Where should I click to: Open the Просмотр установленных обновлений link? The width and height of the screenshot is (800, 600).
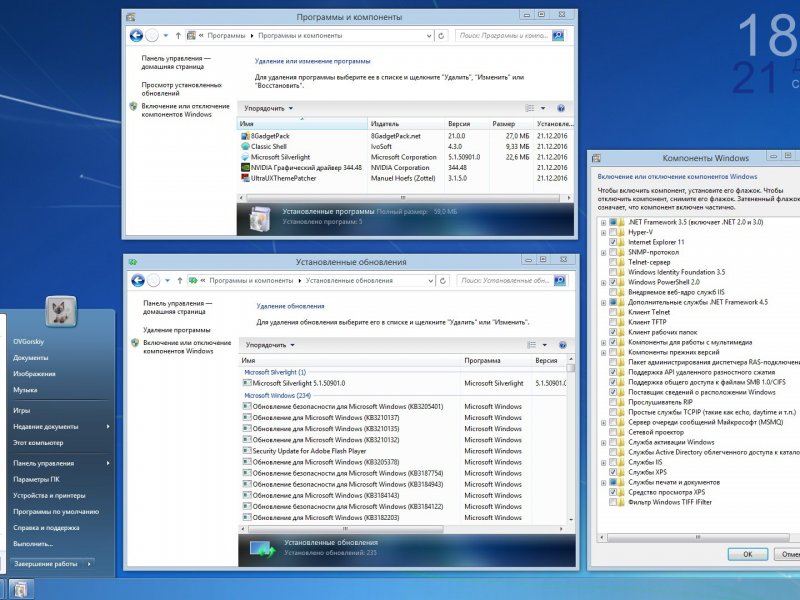coord(182,89)
